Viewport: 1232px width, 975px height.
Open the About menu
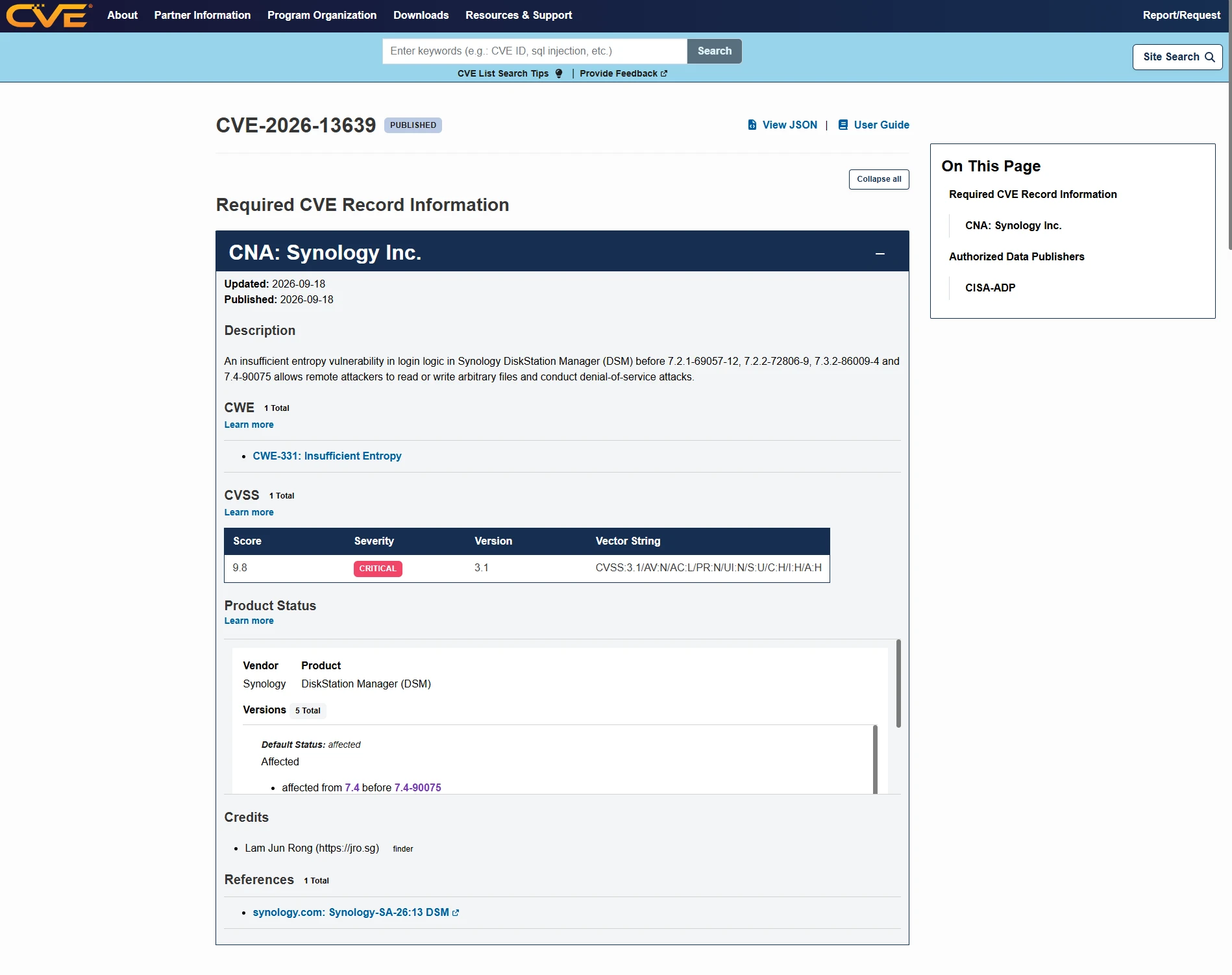(x=123, y=15)
